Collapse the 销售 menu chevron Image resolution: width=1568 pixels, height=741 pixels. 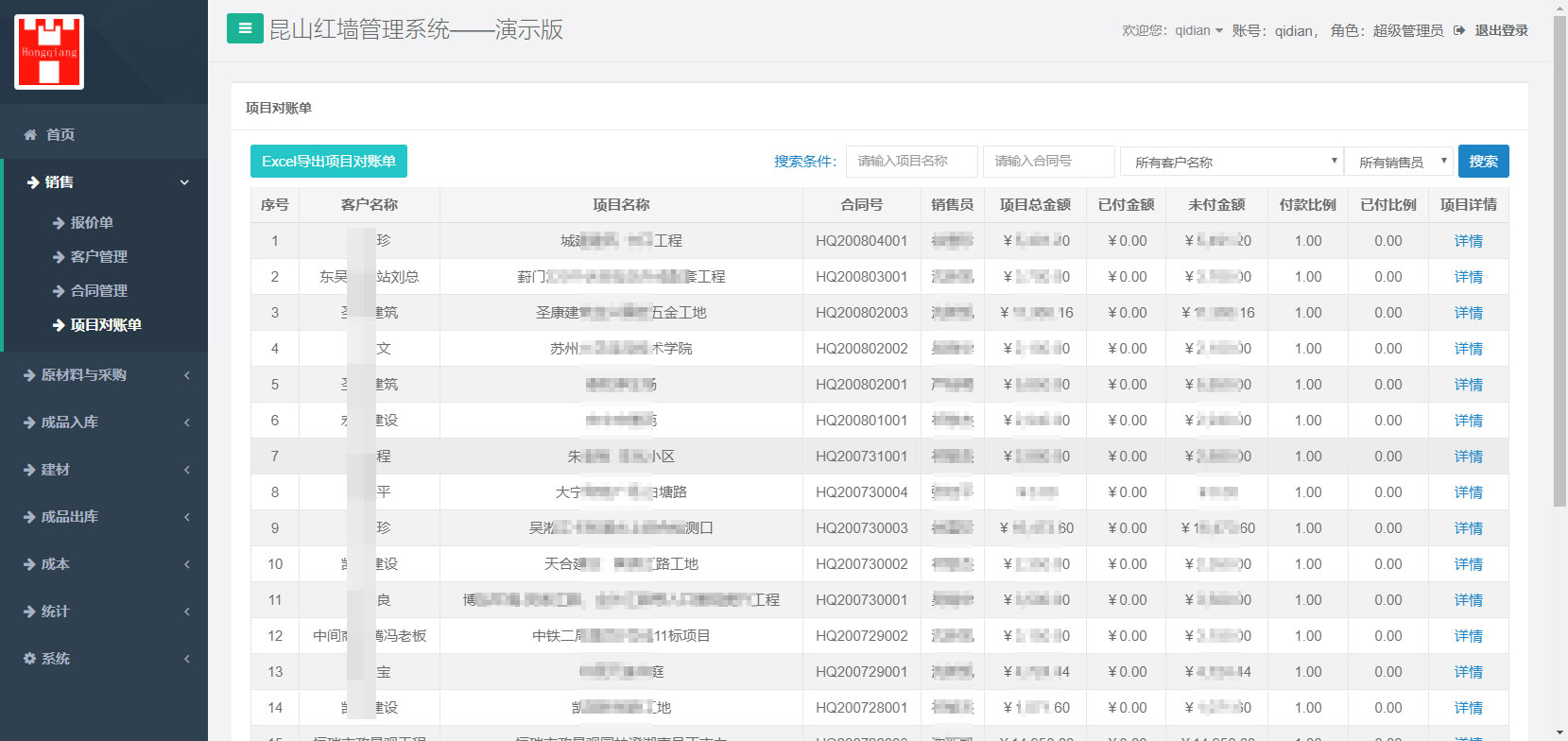tap(184, 182)
